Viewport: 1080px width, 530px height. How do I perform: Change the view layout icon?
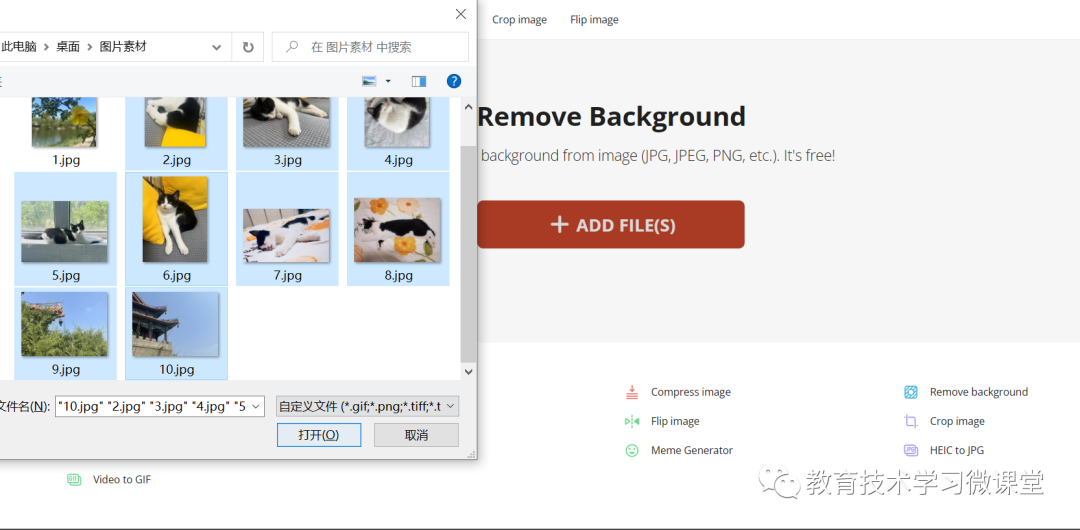click(x=369, y=81)
